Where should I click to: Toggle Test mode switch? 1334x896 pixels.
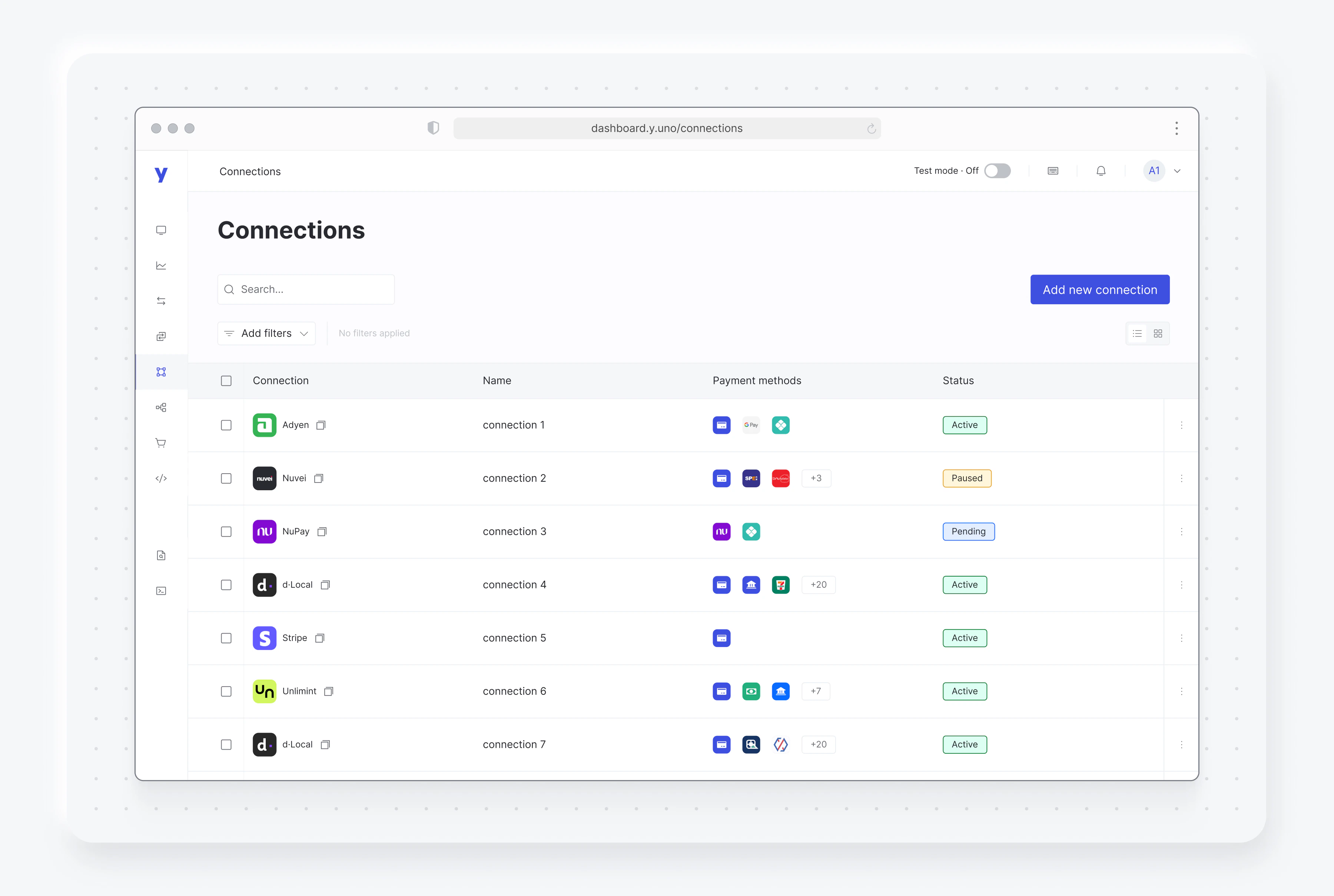[998, 171]
